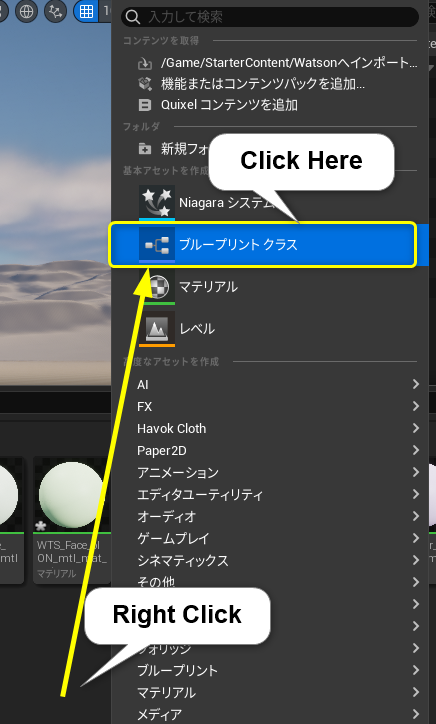
Task: Toggle the world/local coordinate globe icon
Action: point(26,11)
